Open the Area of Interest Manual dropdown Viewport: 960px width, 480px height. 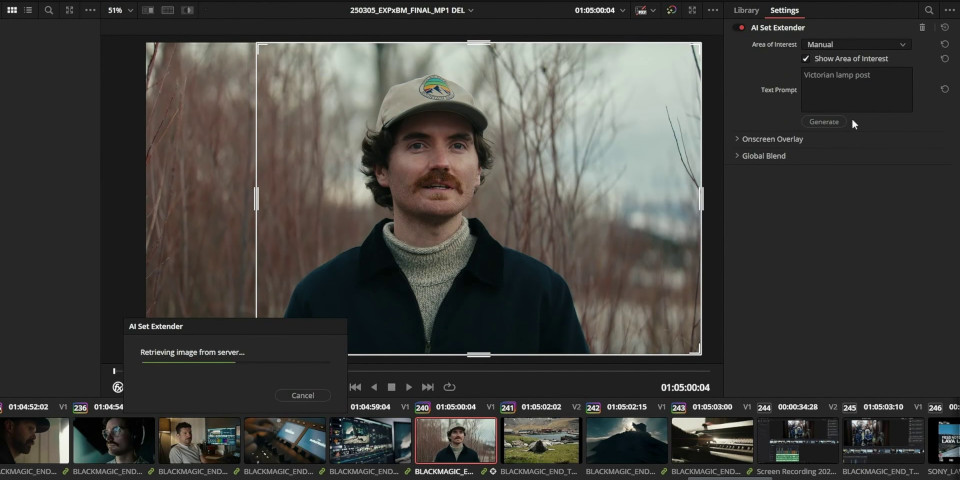pyautogui.click(x=856, y=44)
